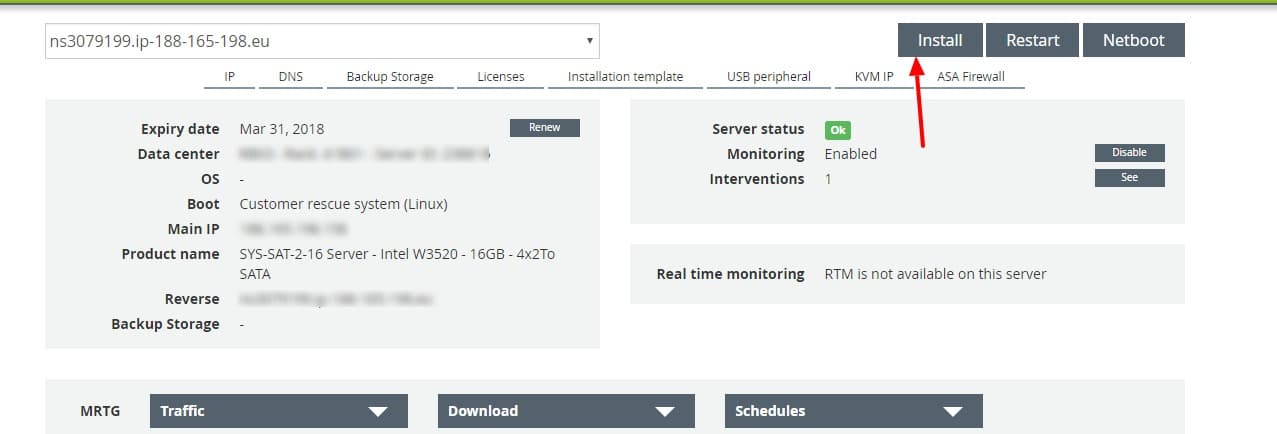The image size is (1277, 434).
Task: Click Renew next to expiry date
Action: [544, 128]
